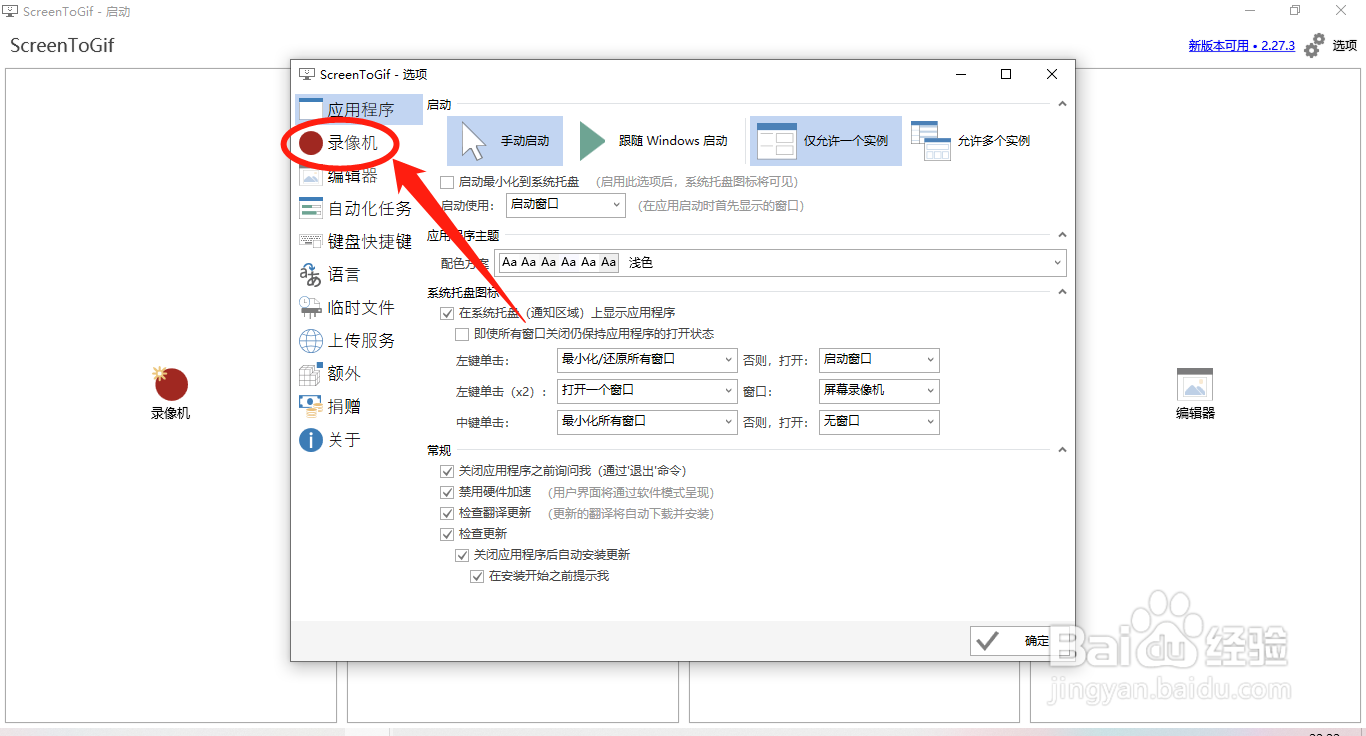Viewport: 1366px width, 736px height.
Task: Toggle 在系统托盘上显示应用程序 checkbox
Action: coord(447,313)
